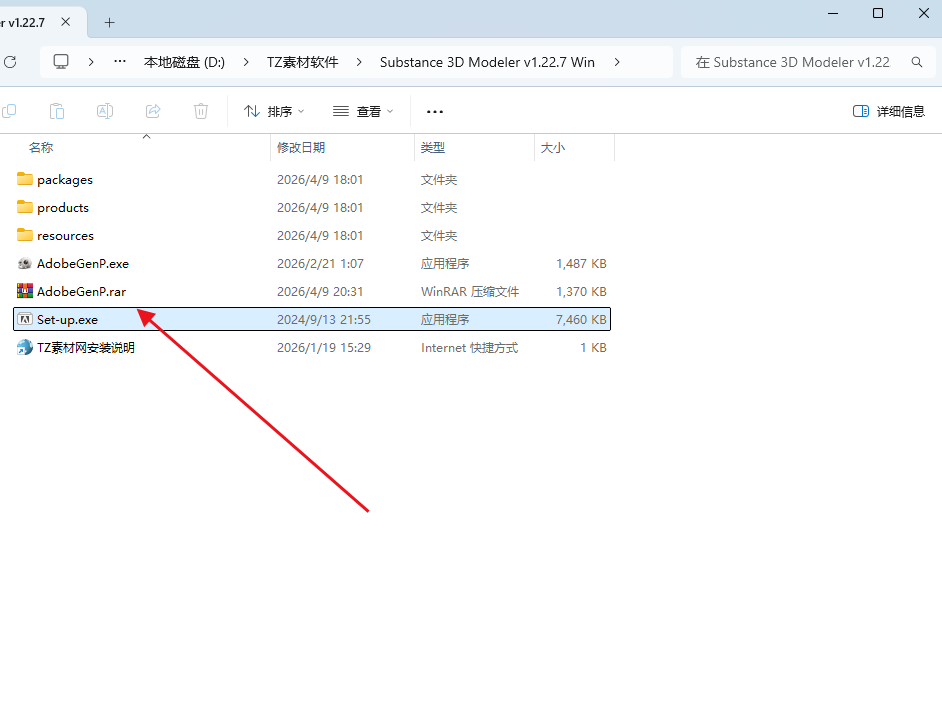
Task: Select the packages folder icon
Action: (25, 179)
